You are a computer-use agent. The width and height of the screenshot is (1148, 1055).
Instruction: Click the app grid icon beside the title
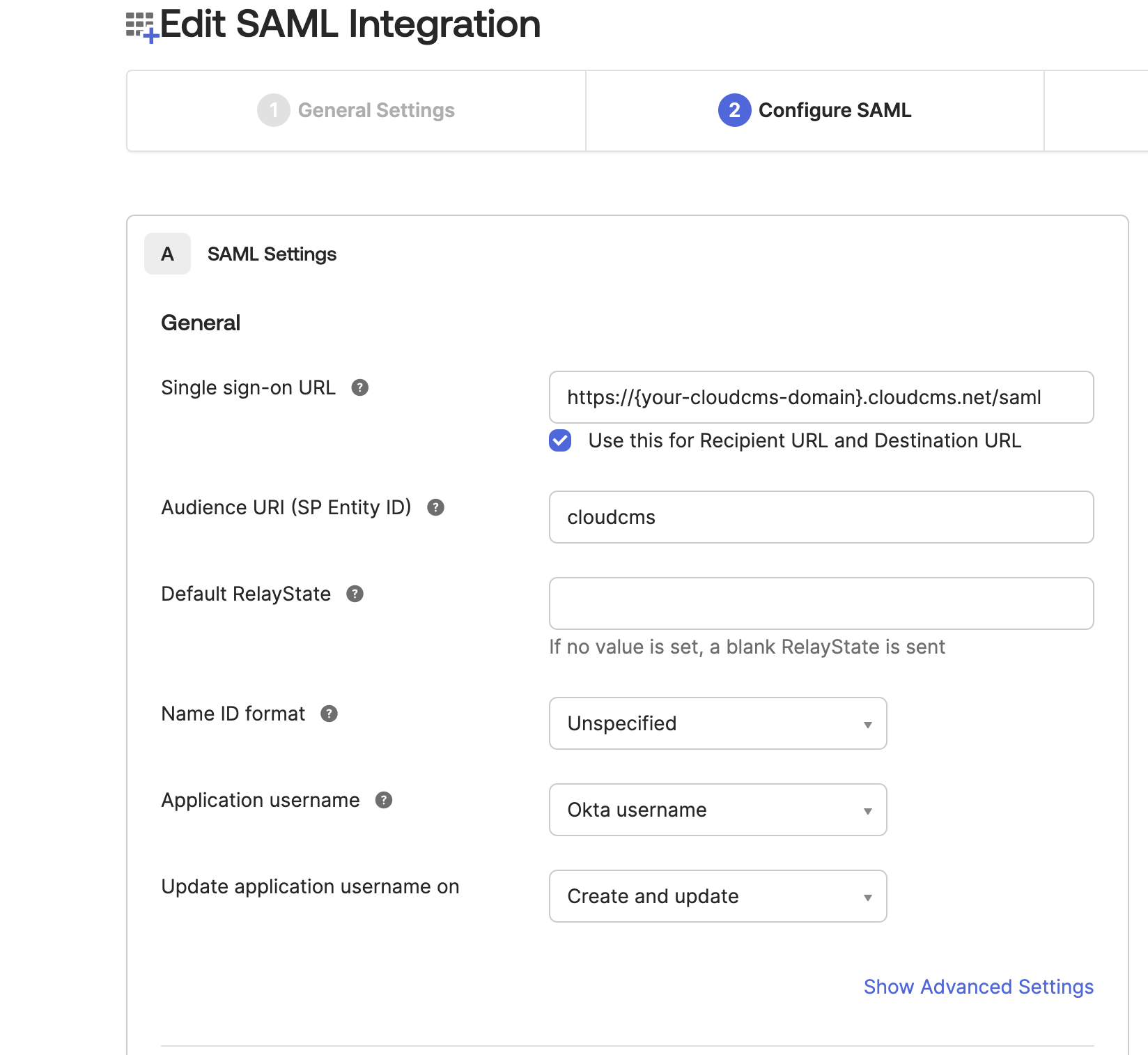tap(142, 27)
